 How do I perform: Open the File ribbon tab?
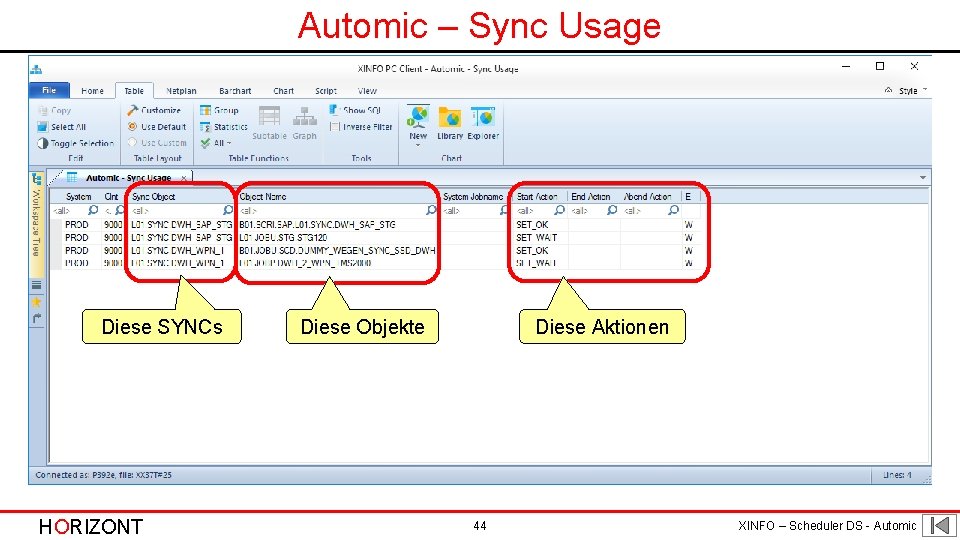pos(49,90)
